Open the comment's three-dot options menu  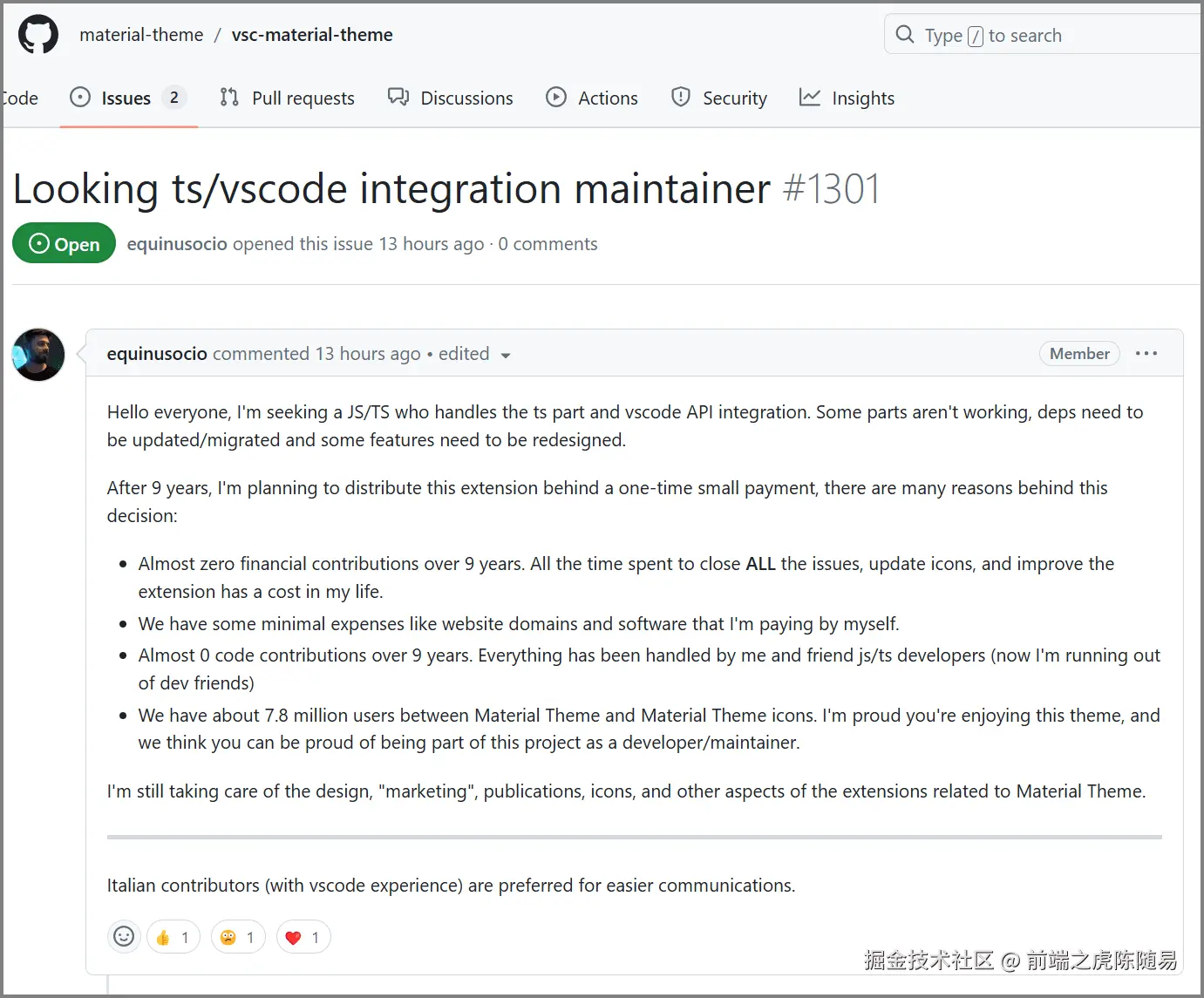click(1146, 354)
